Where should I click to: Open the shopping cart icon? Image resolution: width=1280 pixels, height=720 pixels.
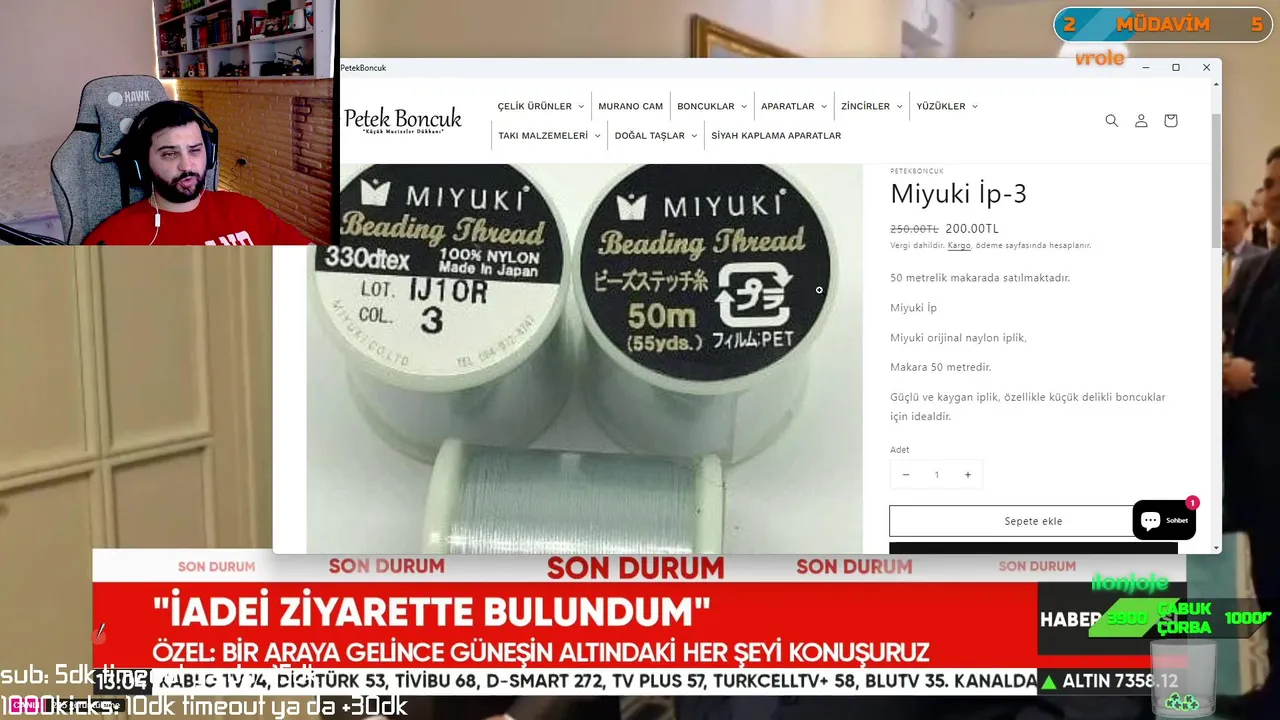pos(1170,121)
